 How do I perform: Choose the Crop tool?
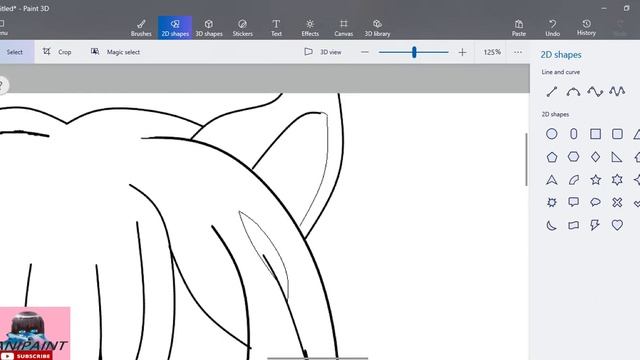point(57,52)
